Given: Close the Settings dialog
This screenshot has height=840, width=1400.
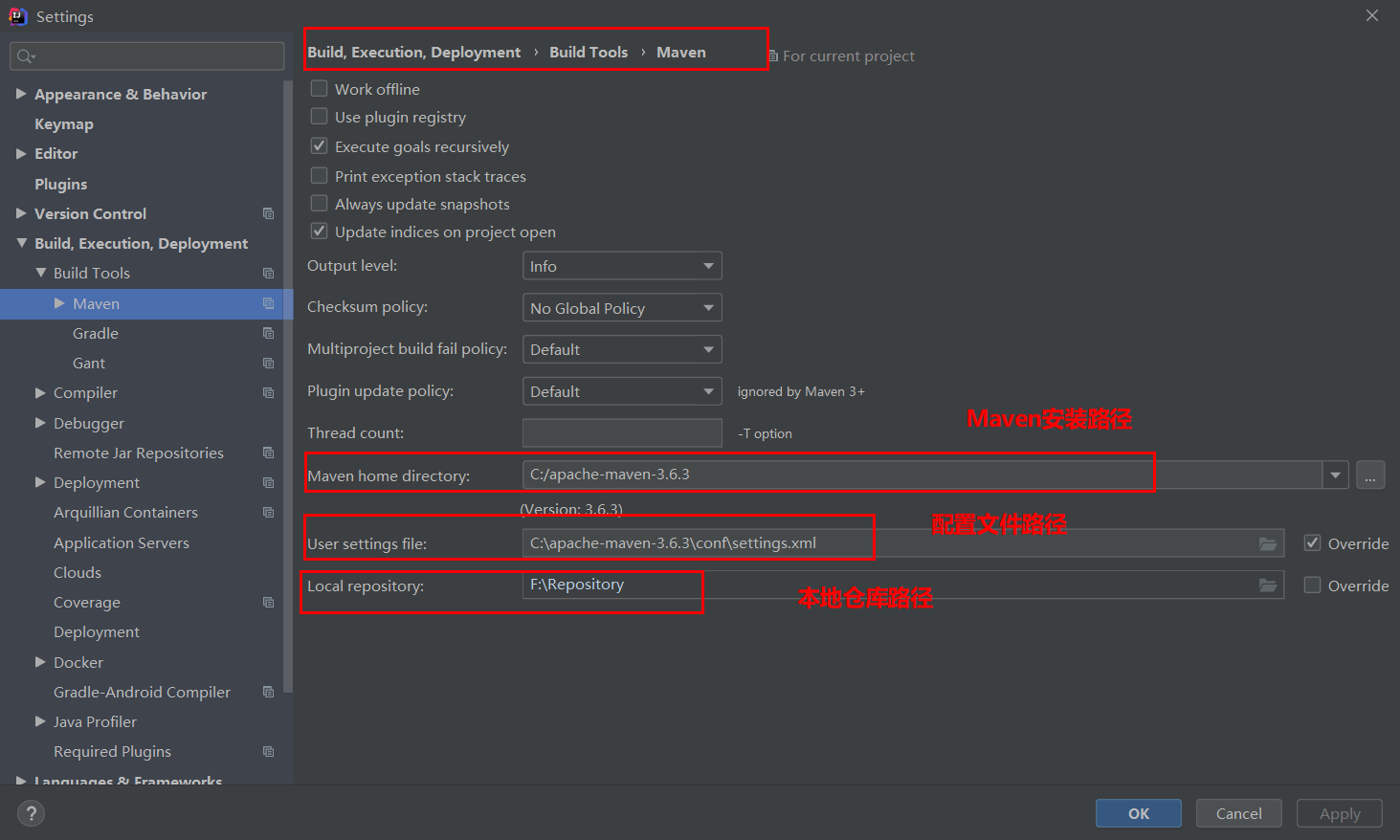Looking at the screenshot, I should point(1372,15).
